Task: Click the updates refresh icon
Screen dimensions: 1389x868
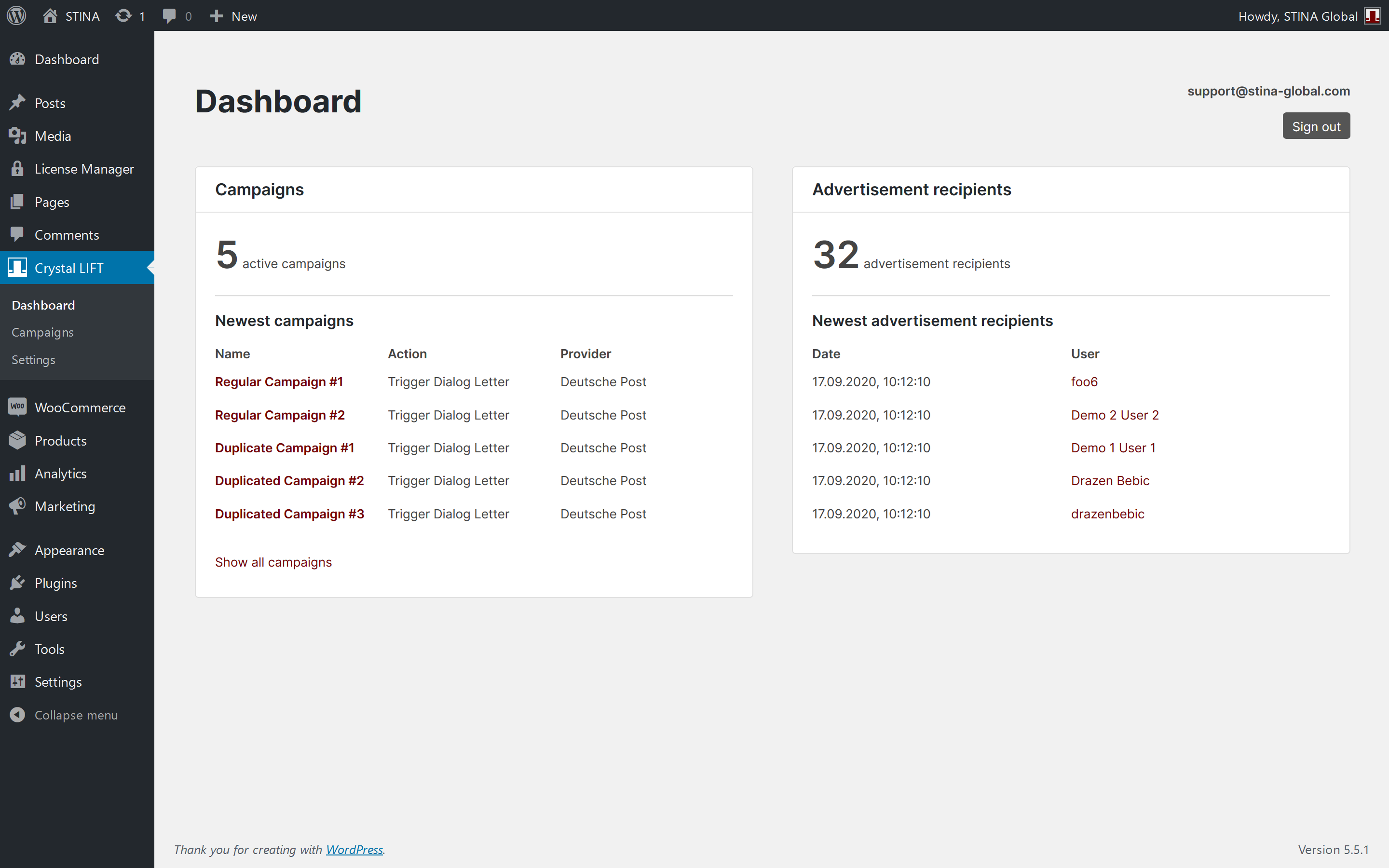Action: tap(123, 15)
